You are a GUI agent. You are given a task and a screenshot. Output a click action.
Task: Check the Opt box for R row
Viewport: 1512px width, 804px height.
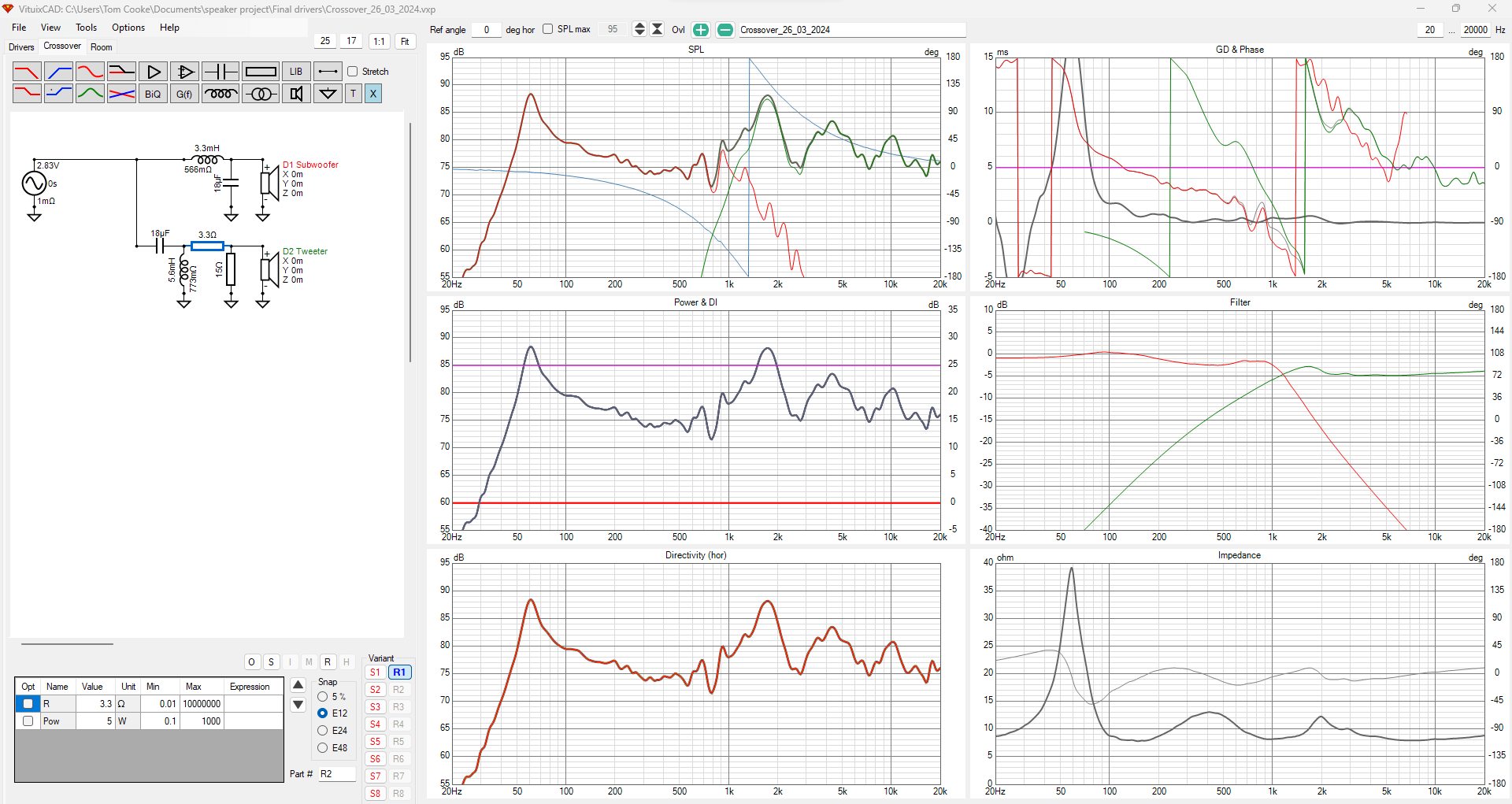(28, 704)
